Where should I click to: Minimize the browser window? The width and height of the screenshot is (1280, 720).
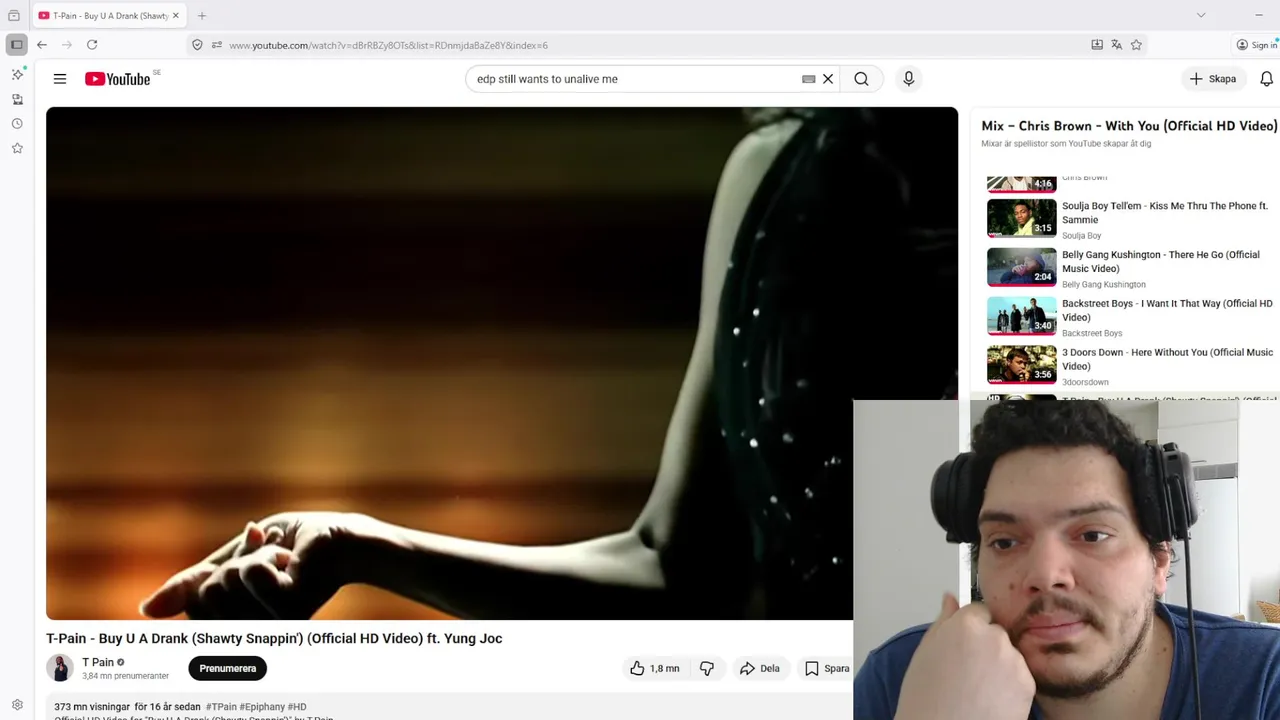[x=1258, y=15]
